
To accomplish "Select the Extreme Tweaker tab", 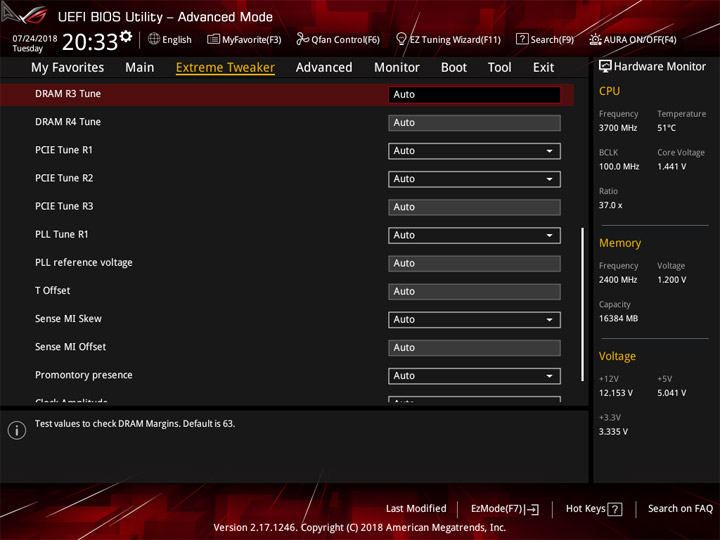I will coord(225,68).
